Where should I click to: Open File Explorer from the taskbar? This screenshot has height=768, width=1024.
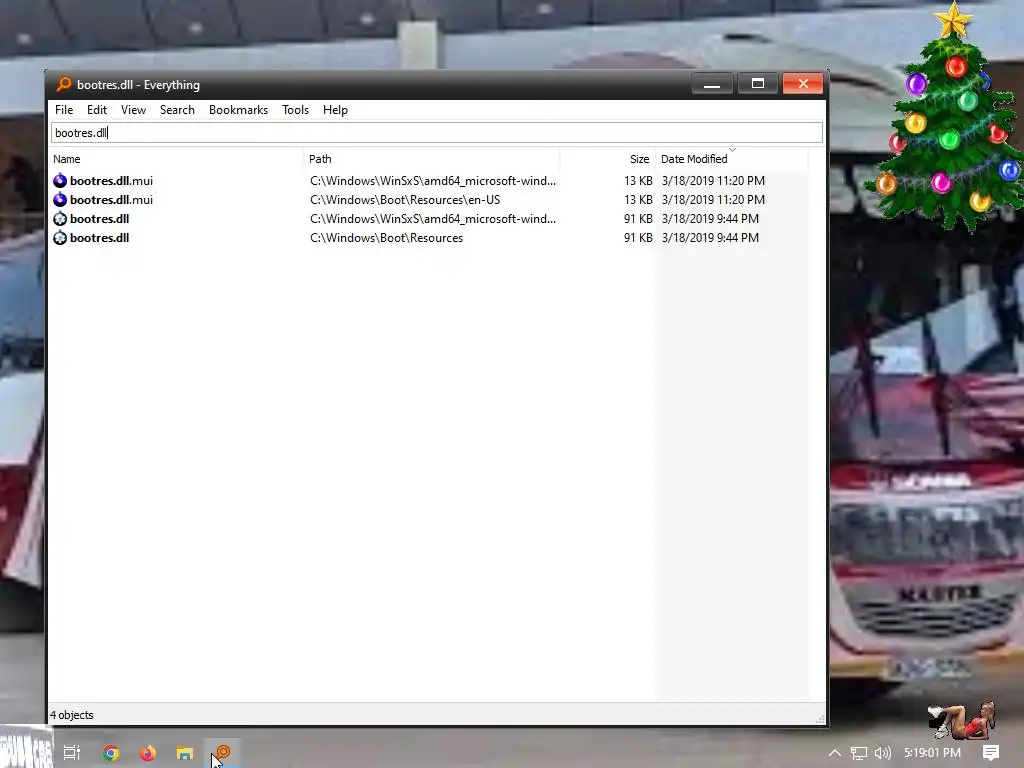point(185,753)
